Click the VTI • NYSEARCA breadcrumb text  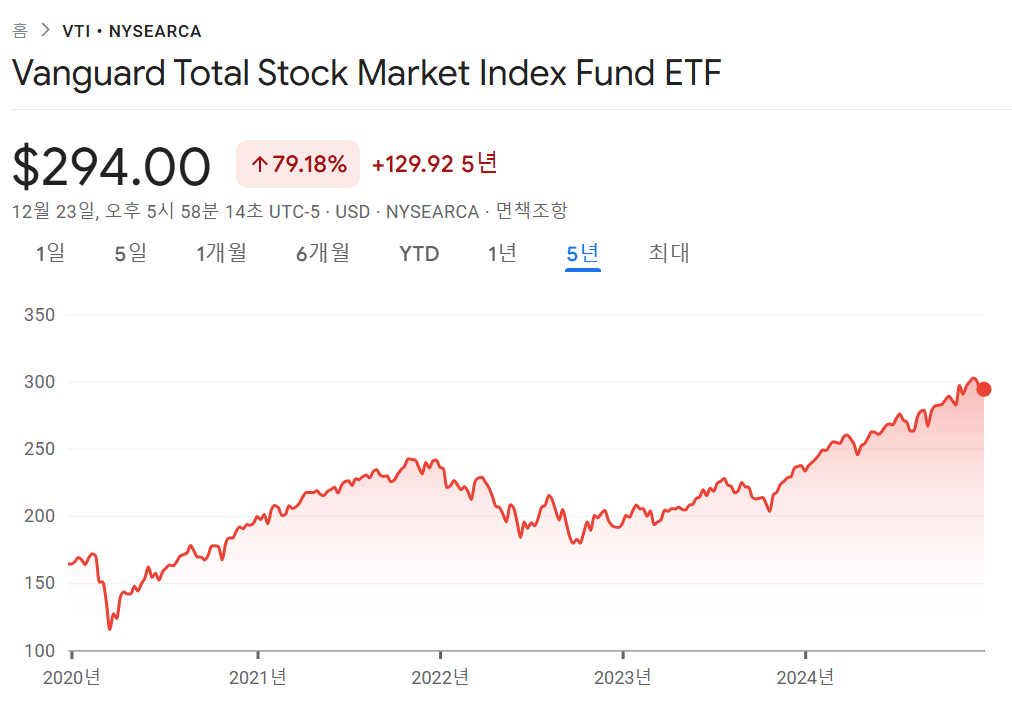click(132, 31)
